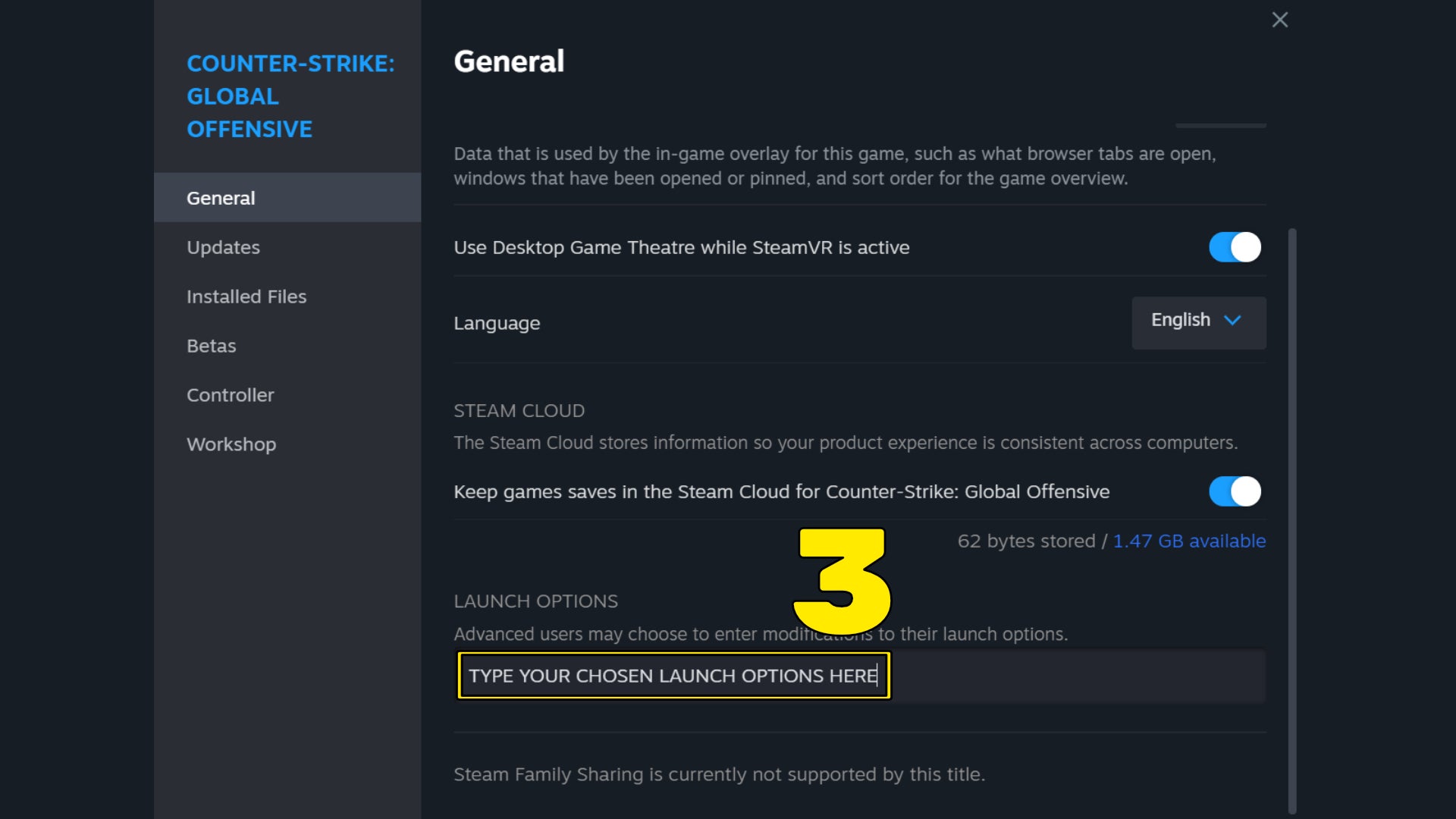The height and width of the screenshot is (819, 1456).
Task: Click the Steam Cloud section heading
Action: click(519, 410)
